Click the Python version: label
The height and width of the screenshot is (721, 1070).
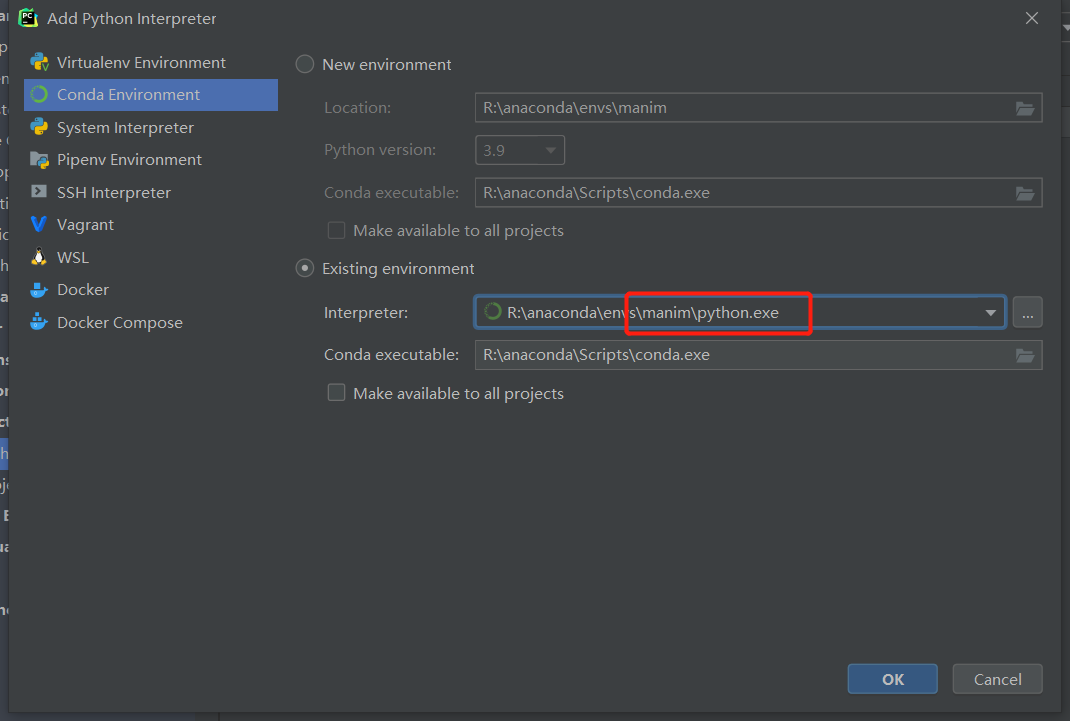380,150
